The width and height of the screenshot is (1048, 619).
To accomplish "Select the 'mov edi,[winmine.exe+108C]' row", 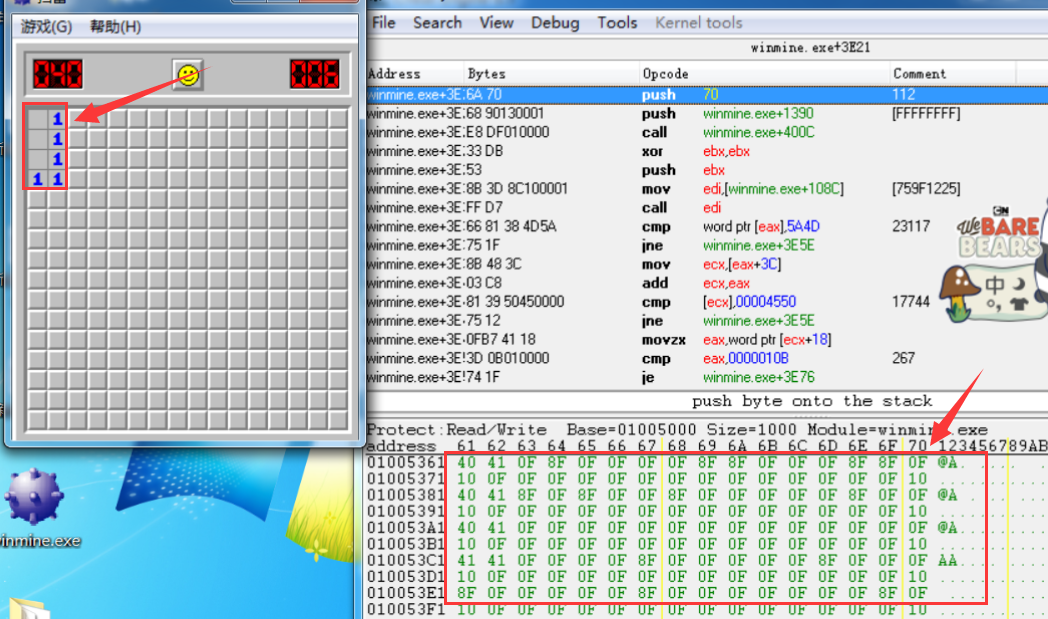I will 707,189.
